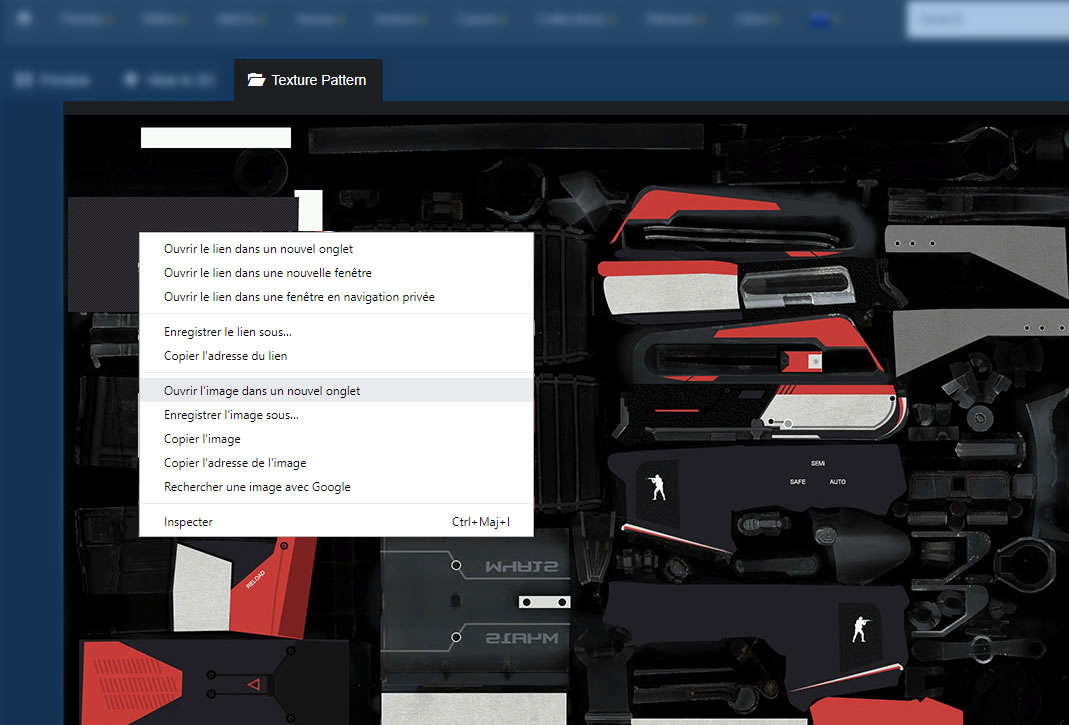
Task: Select 'Copier l'adresse du lien'
Action: [336, 356]
